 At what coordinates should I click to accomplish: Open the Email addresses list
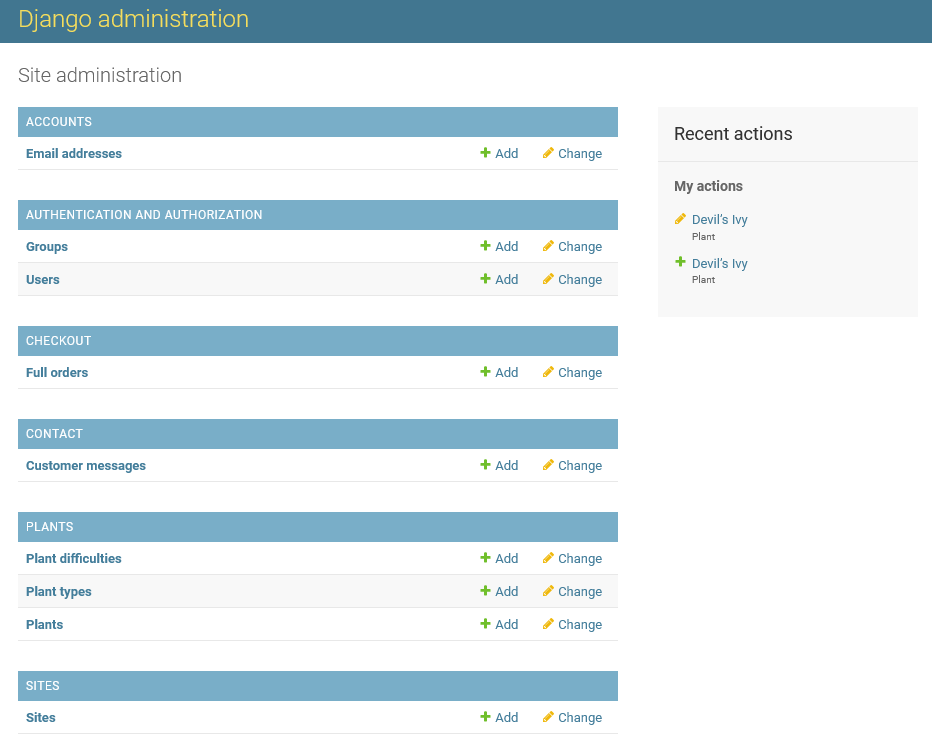[74, 153]
